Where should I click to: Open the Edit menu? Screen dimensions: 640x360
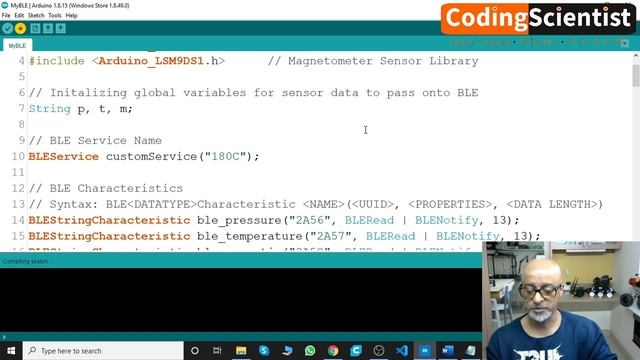coord(19,16)
